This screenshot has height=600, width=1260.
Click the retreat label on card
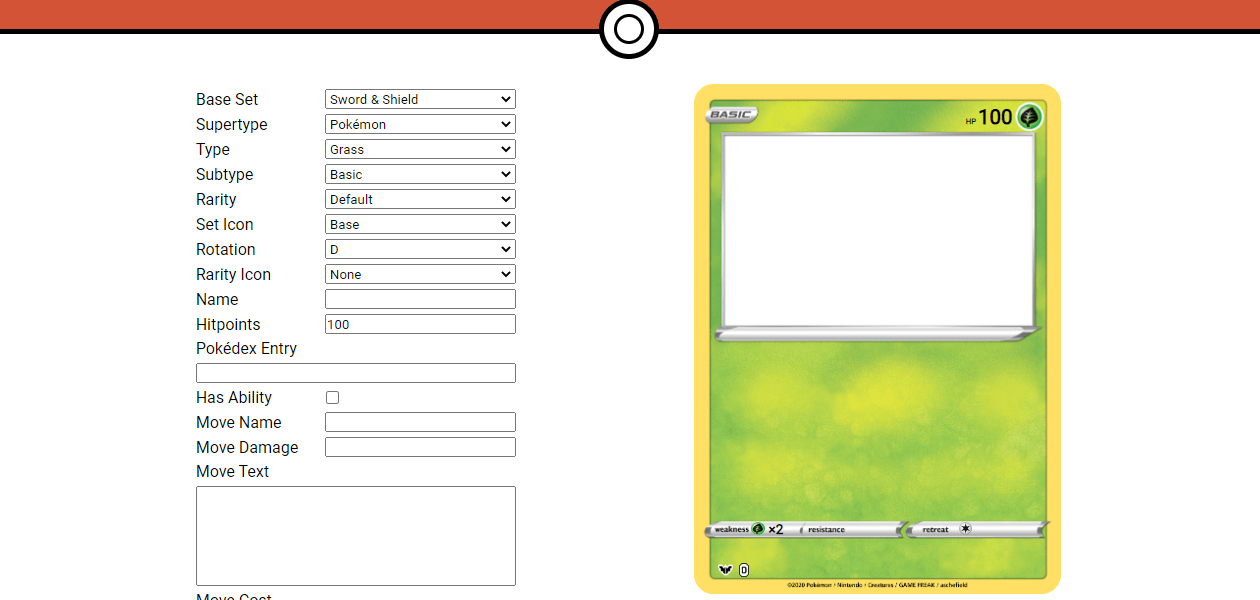click(x=935, y=530)
